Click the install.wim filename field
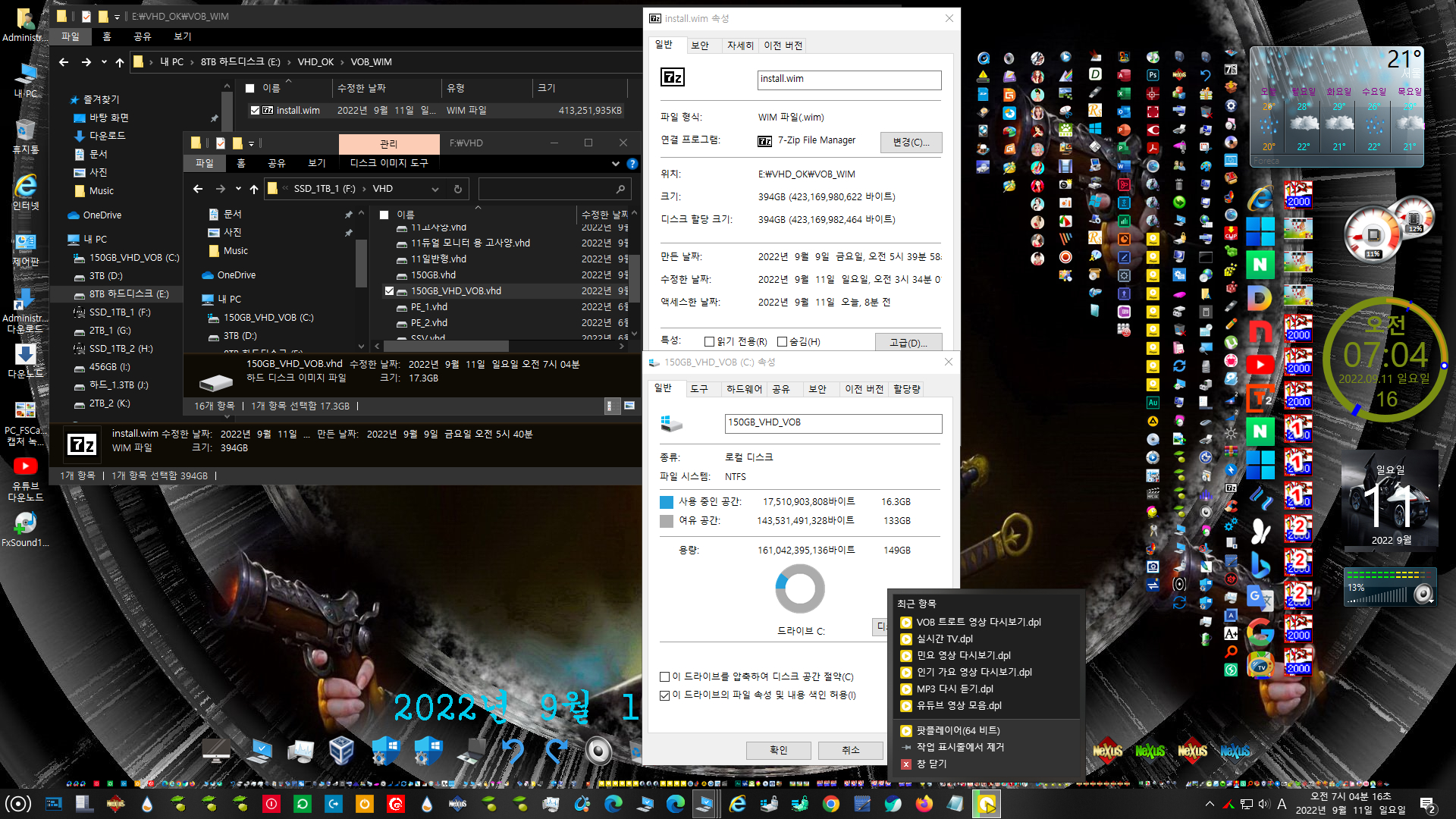1456x819 pixels. pos(850,80)
